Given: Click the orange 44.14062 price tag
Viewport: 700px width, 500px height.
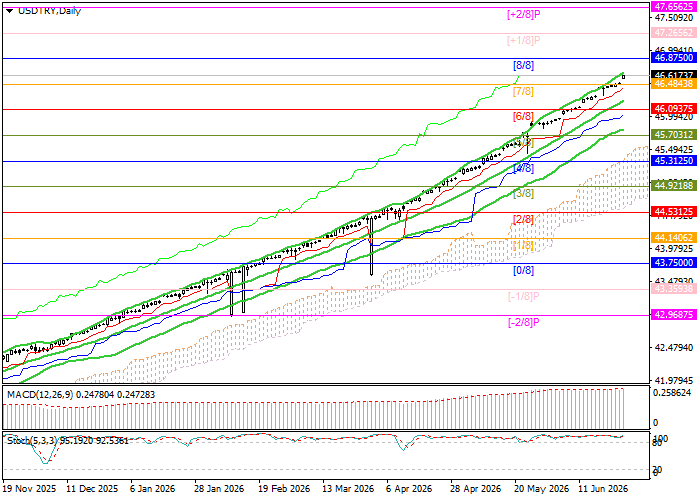Looking at the screenshot, I should [674, 238].
